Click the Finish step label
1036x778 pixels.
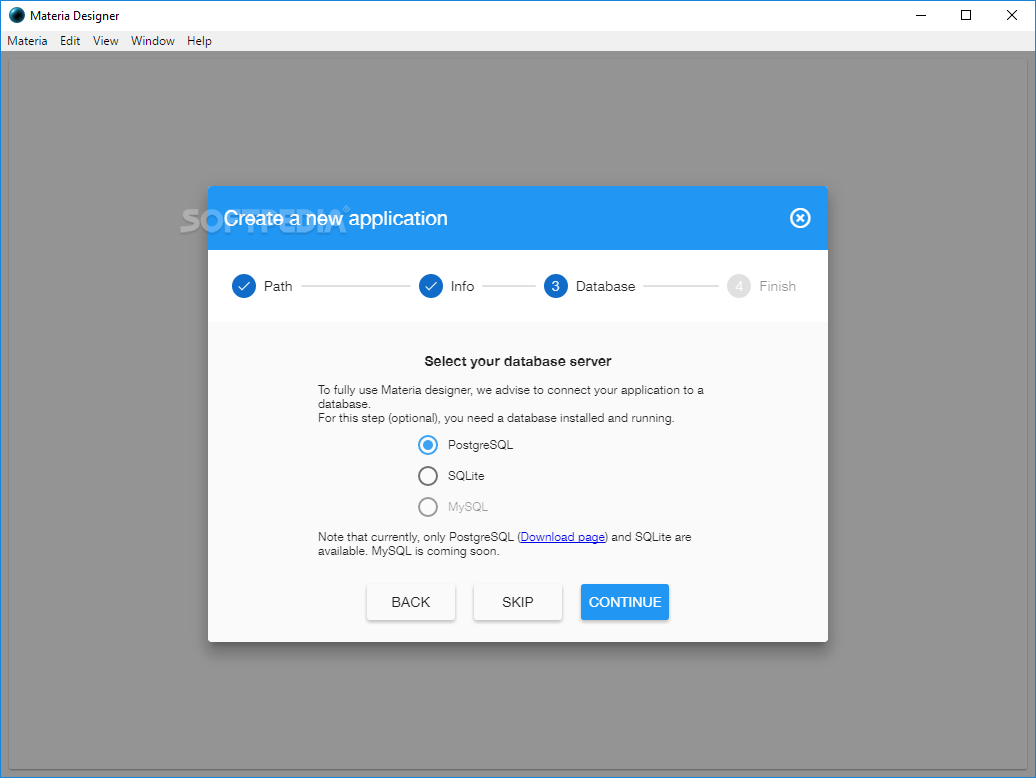pos(778,286)
